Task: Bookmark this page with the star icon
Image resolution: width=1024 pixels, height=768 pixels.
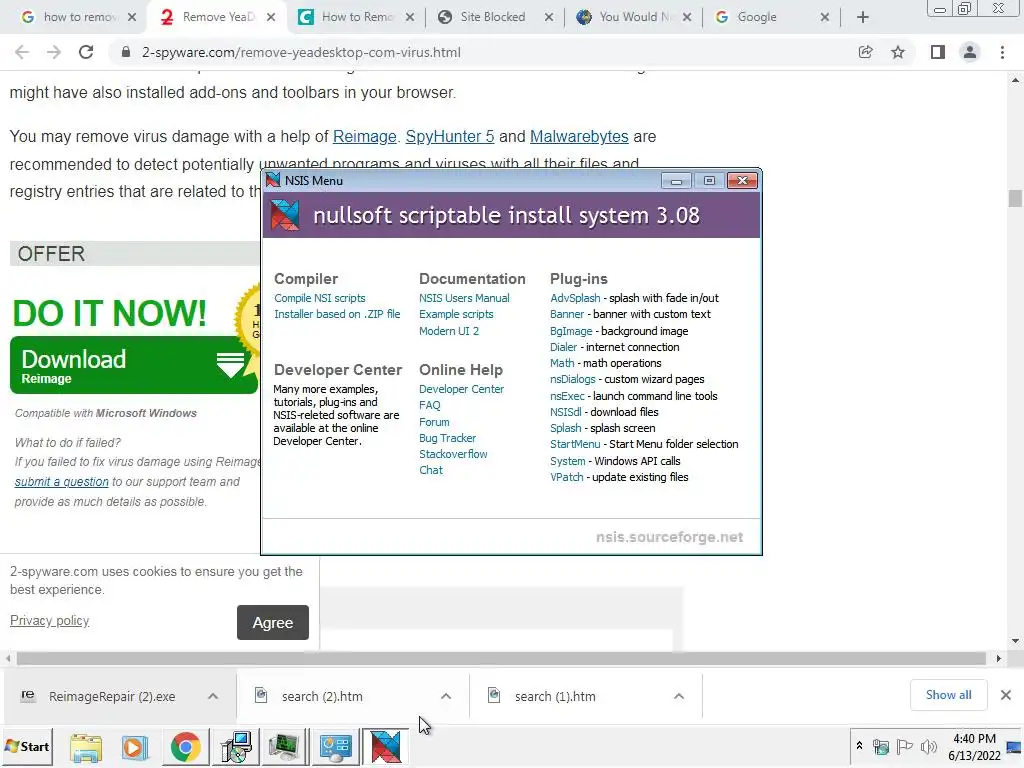Action: pos(898,52)
